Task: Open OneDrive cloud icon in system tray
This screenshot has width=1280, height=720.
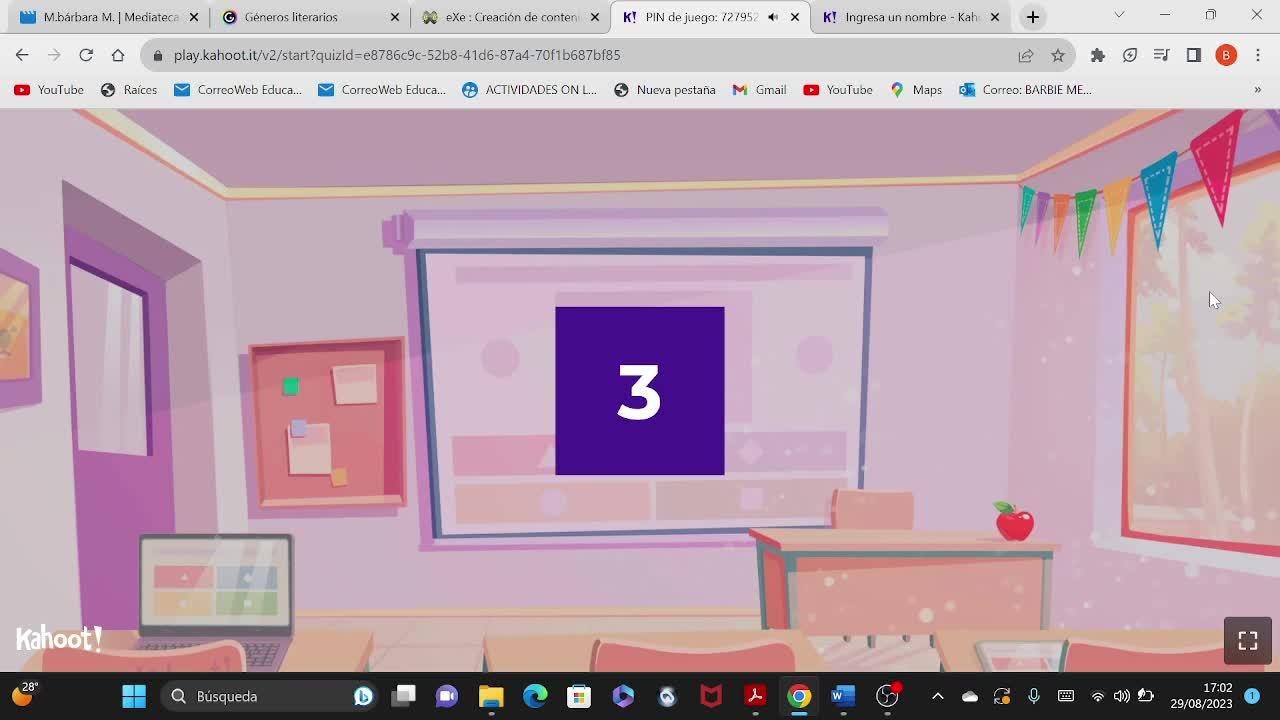Action: (970, 696)
